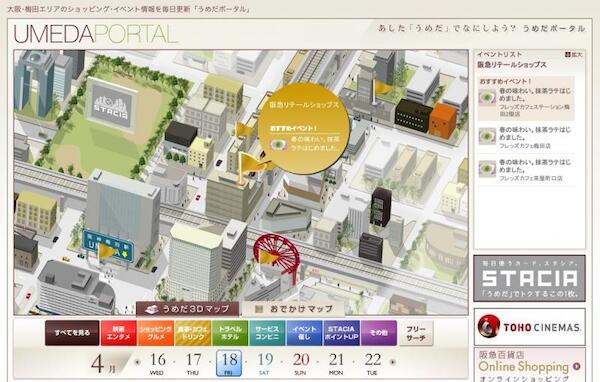Filter by STACIA ポイントUP category
The width and height of the screenshot is (600, 382).
[341, 333]
